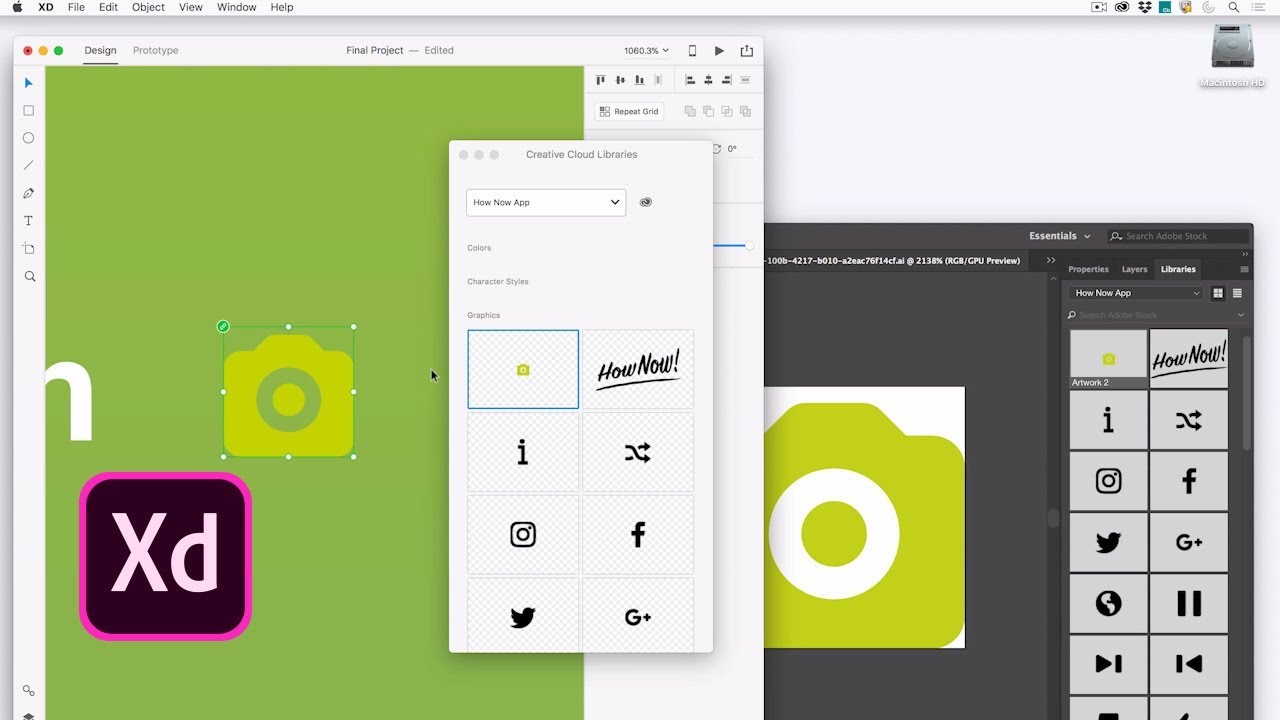This screenshot has width=1280, height=720.
Task: Open the How Now App library dropdown
Action: click(545, 202)
